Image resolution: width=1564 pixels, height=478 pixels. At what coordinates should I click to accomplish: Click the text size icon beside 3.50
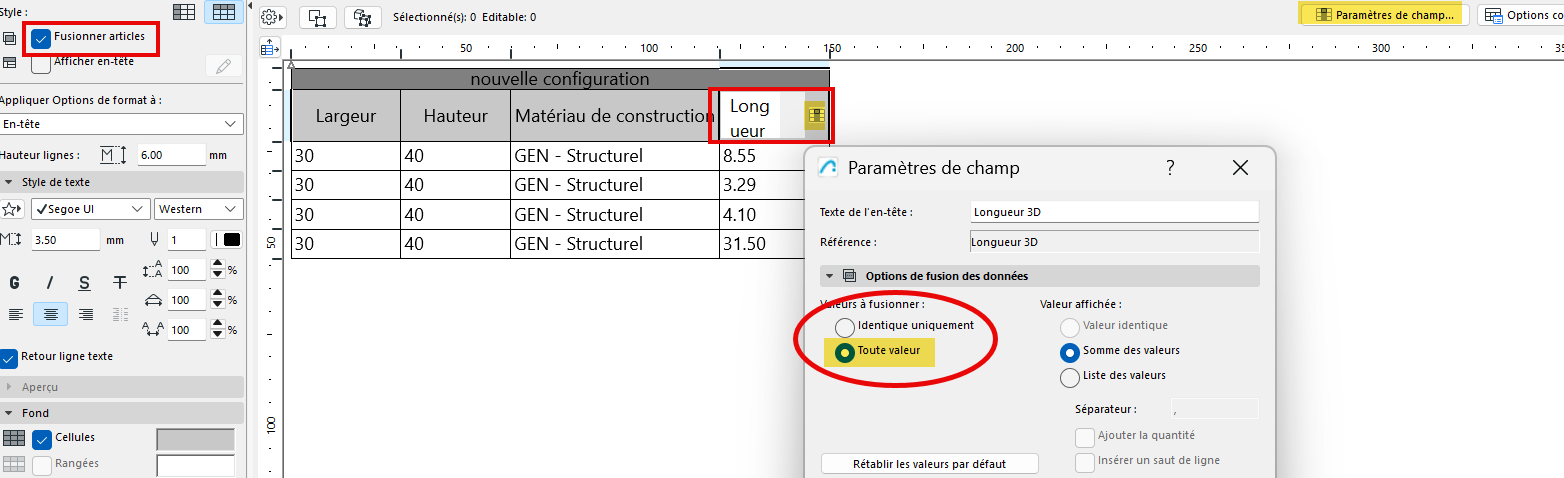tap(12, 240)
